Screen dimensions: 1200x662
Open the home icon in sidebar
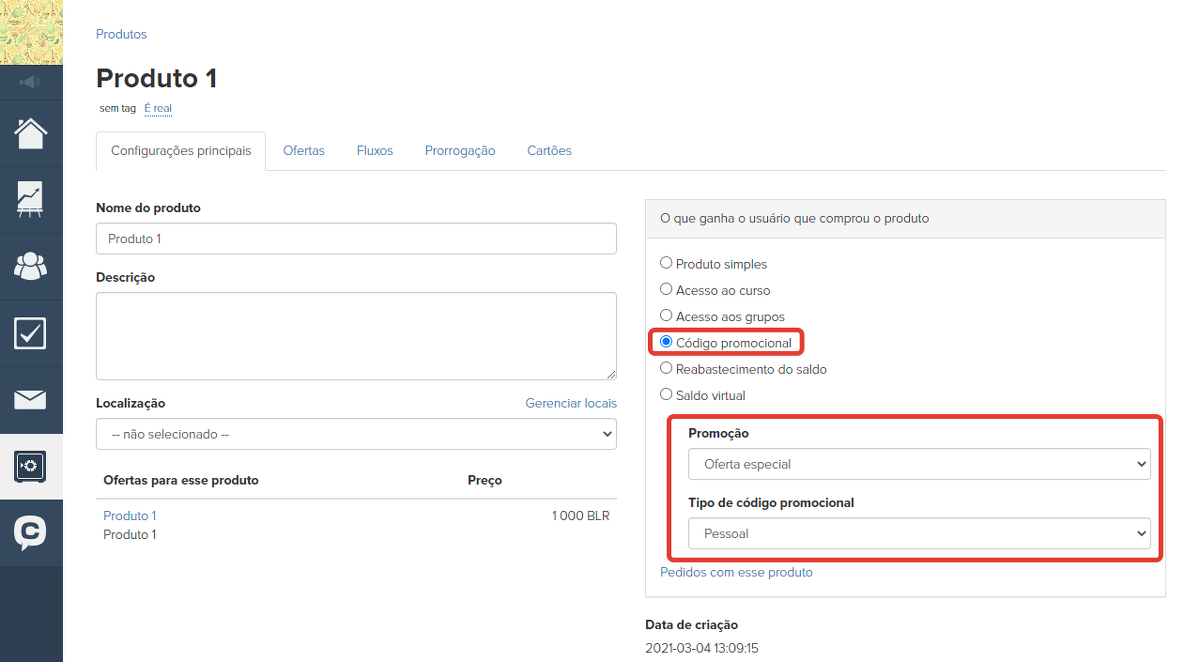click(x=31, y=133)
